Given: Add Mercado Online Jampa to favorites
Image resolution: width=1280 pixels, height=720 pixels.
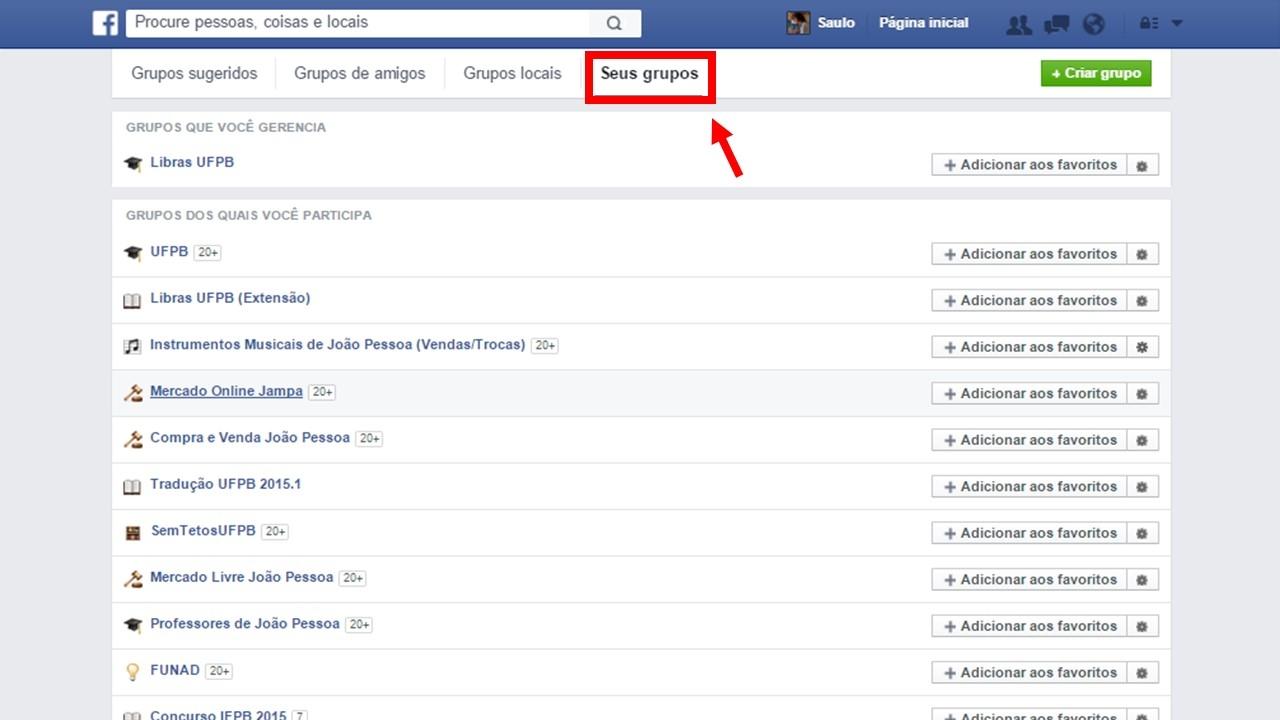Looking at the screenshot, I should tap(1029, 393).
